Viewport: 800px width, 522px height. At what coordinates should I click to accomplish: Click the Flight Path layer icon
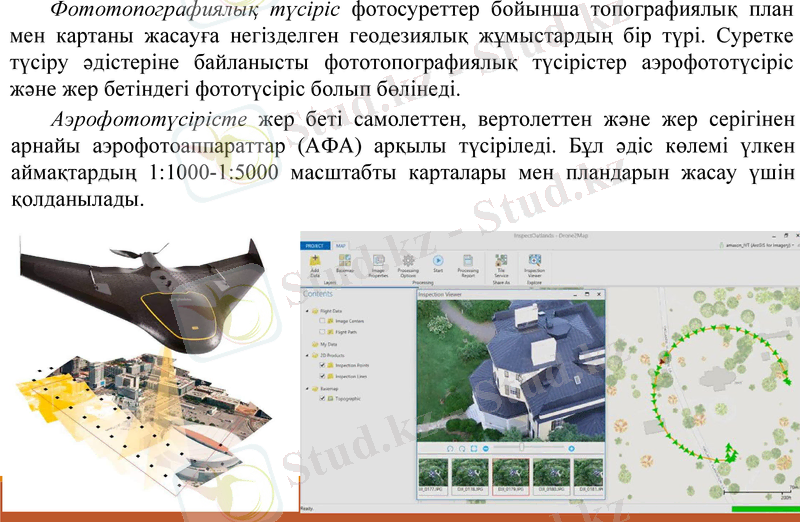click(x=331, y=332)
